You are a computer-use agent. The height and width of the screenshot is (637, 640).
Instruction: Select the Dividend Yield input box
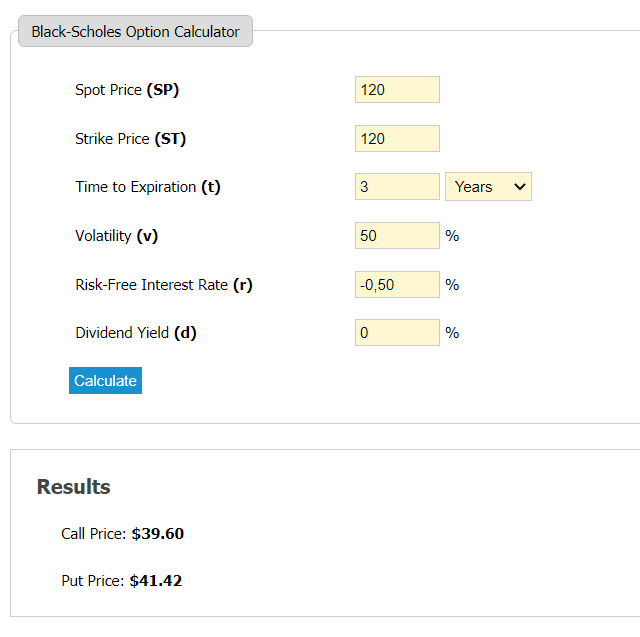[397, 333]
